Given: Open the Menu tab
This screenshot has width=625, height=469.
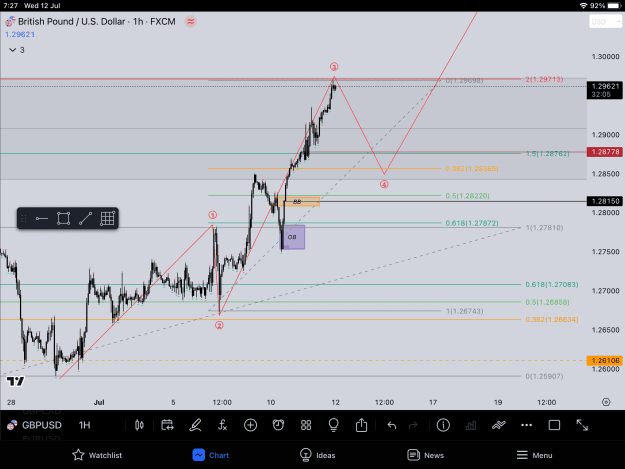Looking at the screenshot, I should (535, 455).
